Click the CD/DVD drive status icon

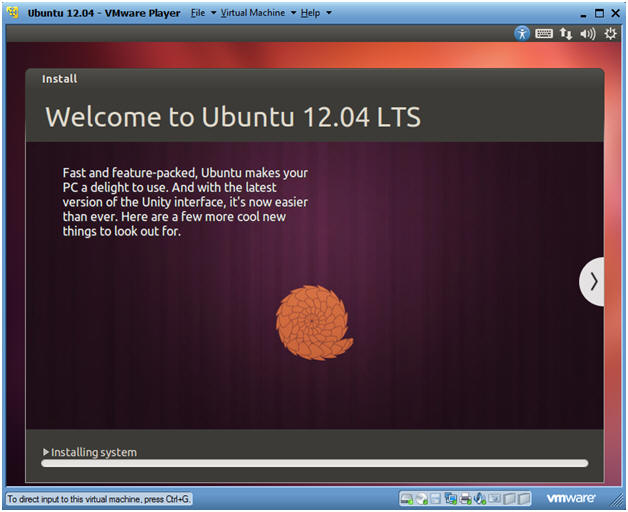click(421, 499)
